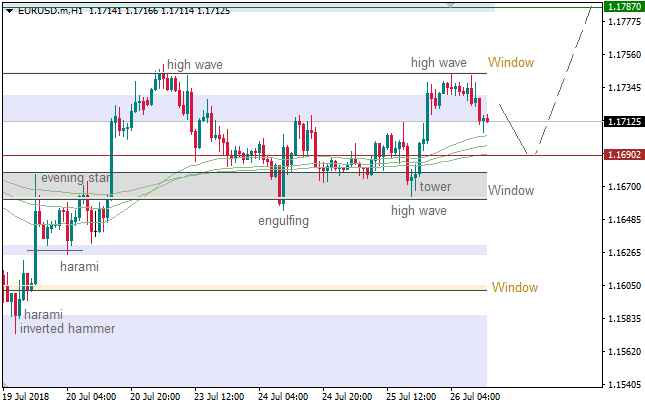Screen dimensions: 645x408
Task: Select the green 1.17870 price tag
Action: (624, 6)
